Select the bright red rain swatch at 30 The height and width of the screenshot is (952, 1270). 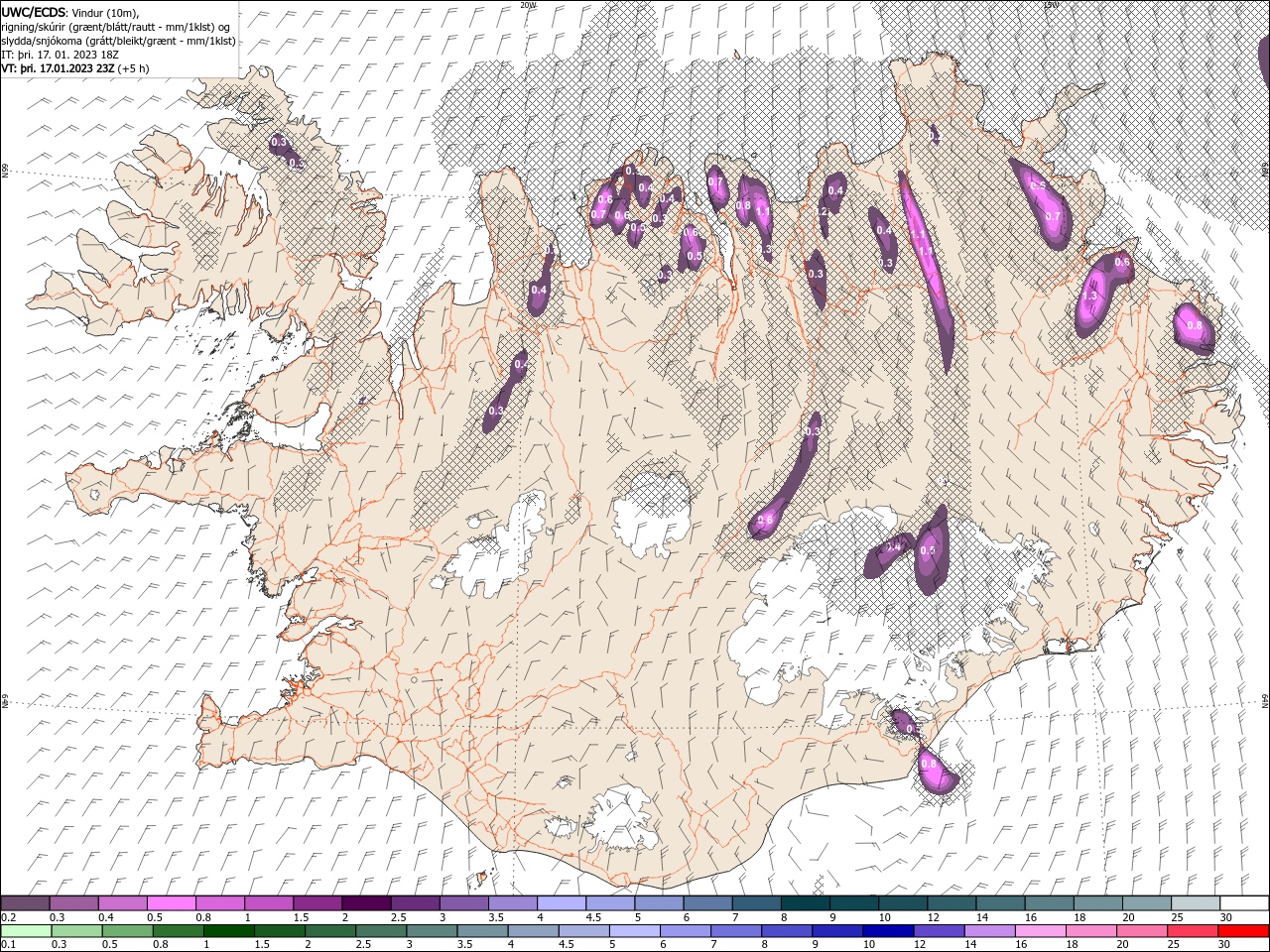(x=1243, y=931)
